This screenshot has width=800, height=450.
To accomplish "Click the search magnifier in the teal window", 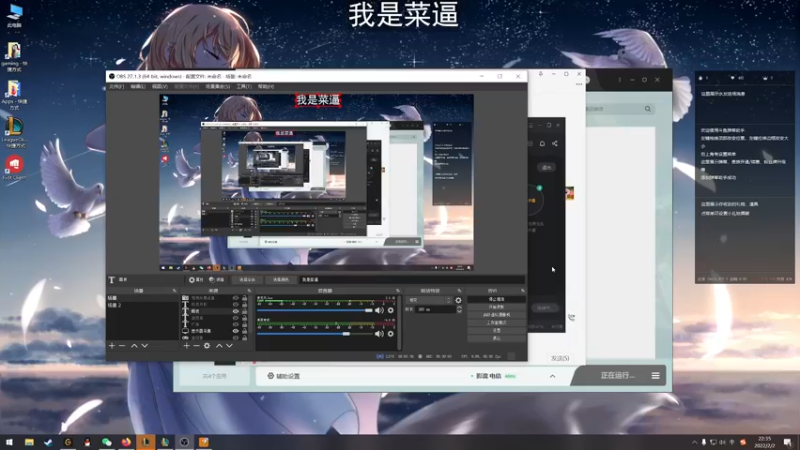I will 648,109.
